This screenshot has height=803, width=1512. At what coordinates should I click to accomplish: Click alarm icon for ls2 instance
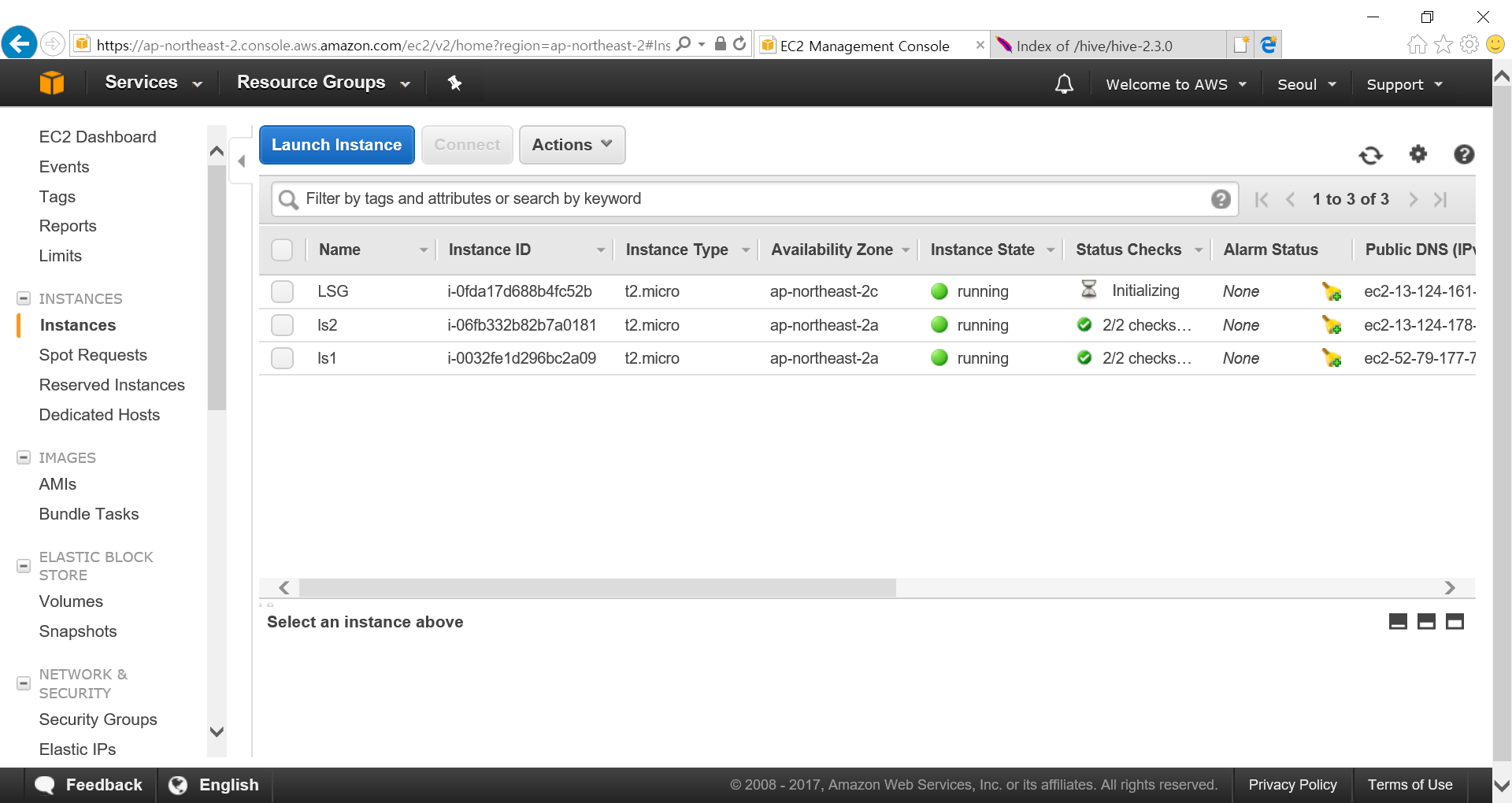[x=1332, y=325]
